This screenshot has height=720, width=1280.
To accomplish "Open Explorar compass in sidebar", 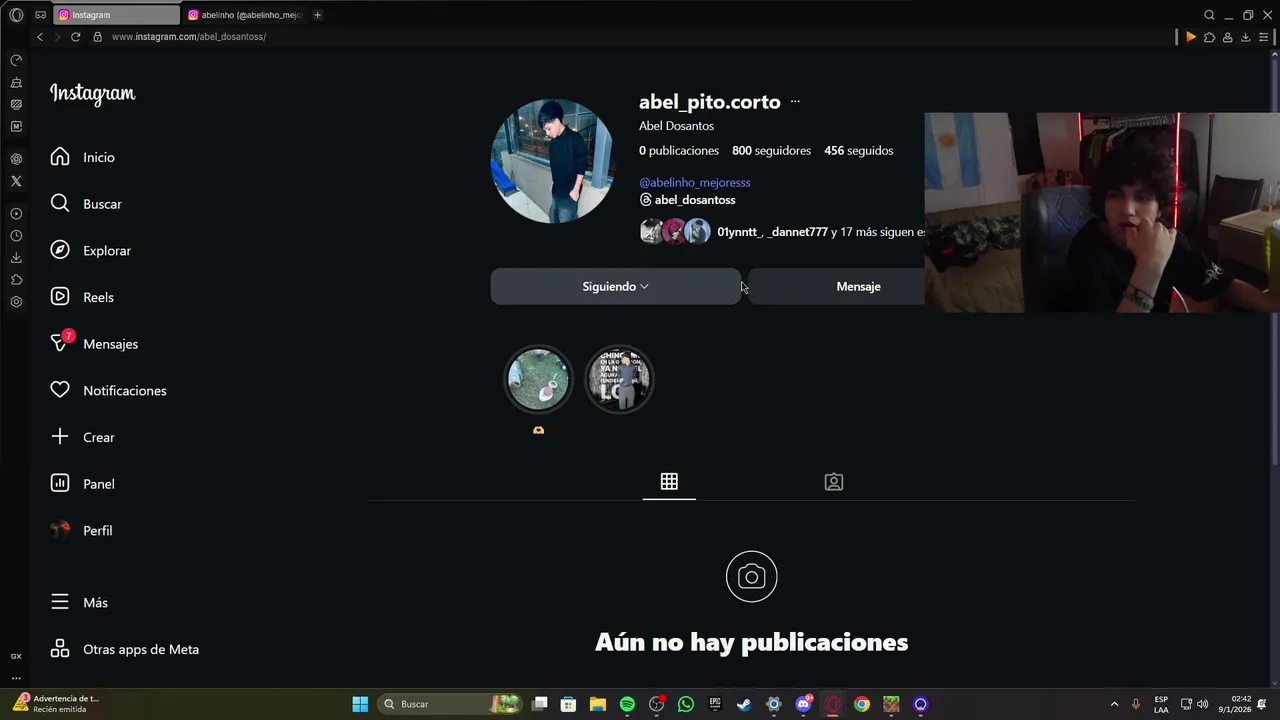I will (60, 250).
